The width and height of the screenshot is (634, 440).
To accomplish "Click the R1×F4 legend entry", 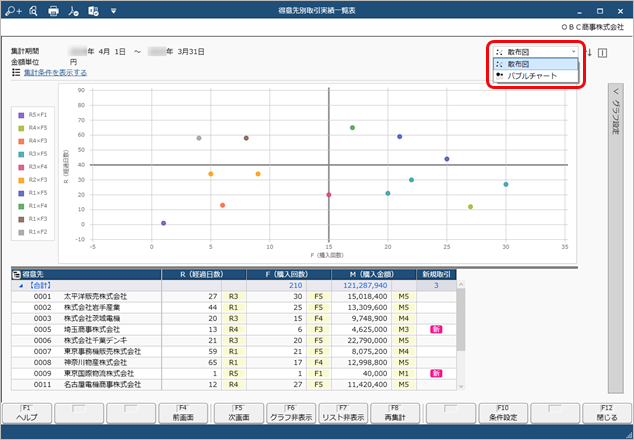I will pyautogui.click(x=33, y=206).
